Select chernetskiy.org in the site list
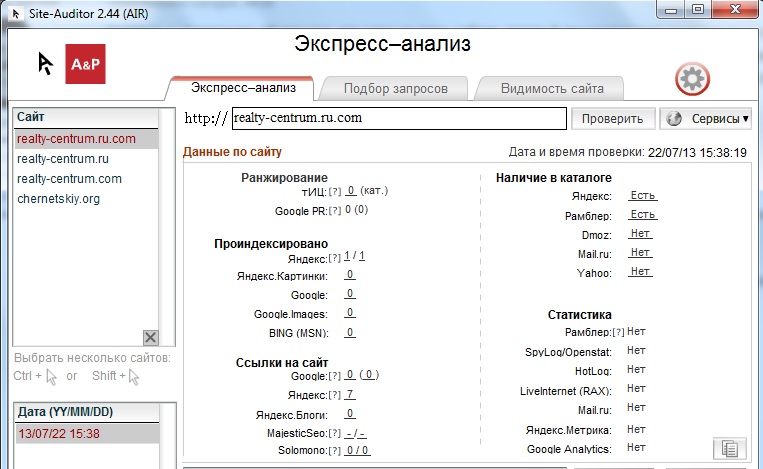This screenshot has width=763, height=469. pos(86,198)
